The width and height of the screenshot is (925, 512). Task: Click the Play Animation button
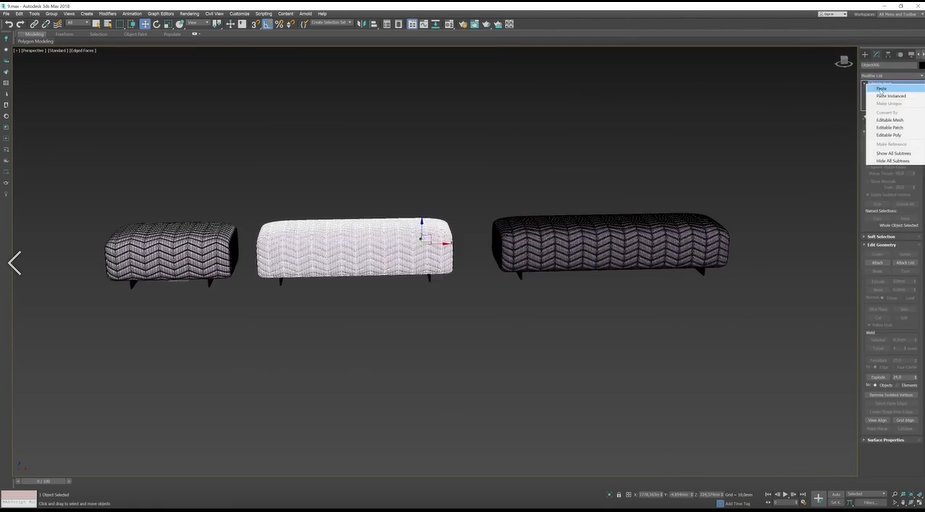click(x=785, y=494)
